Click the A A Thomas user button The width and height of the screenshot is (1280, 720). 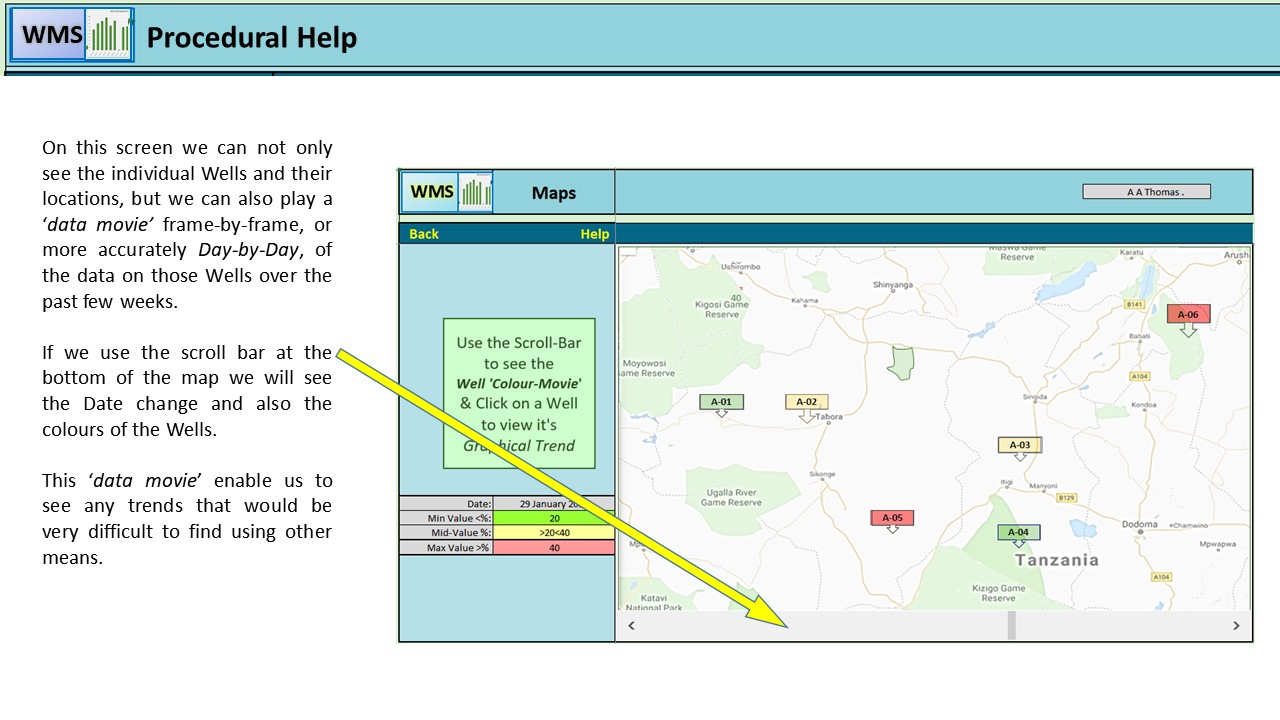[x=1146, y=192]
